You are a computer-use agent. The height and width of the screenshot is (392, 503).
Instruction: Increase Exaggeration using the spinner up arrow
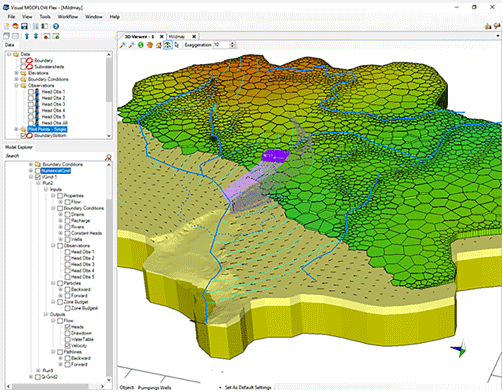click(233, 43)
